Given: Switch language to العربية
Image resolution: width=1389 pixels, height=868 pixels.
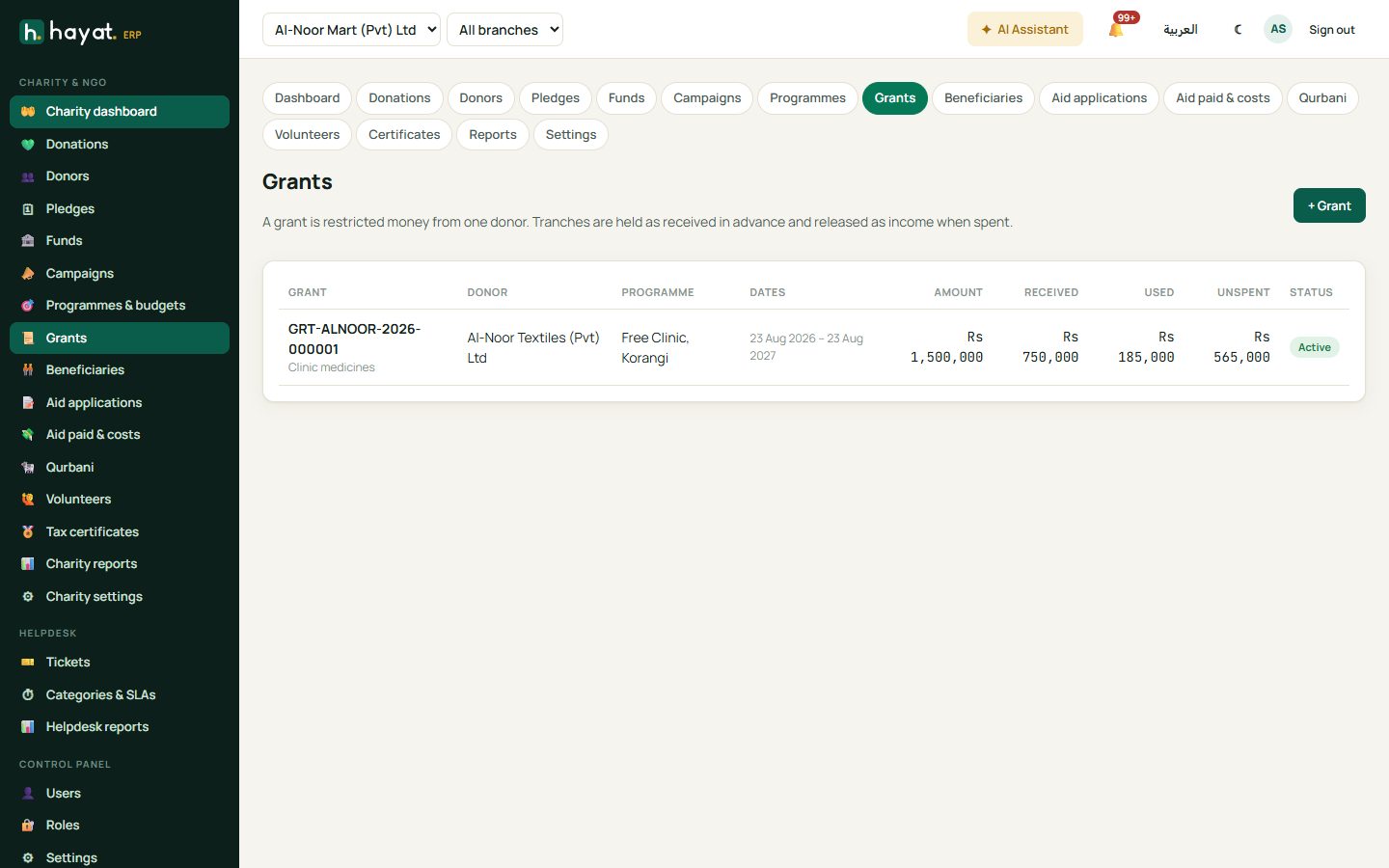Looking at the screenshot, I should 1181,29.
